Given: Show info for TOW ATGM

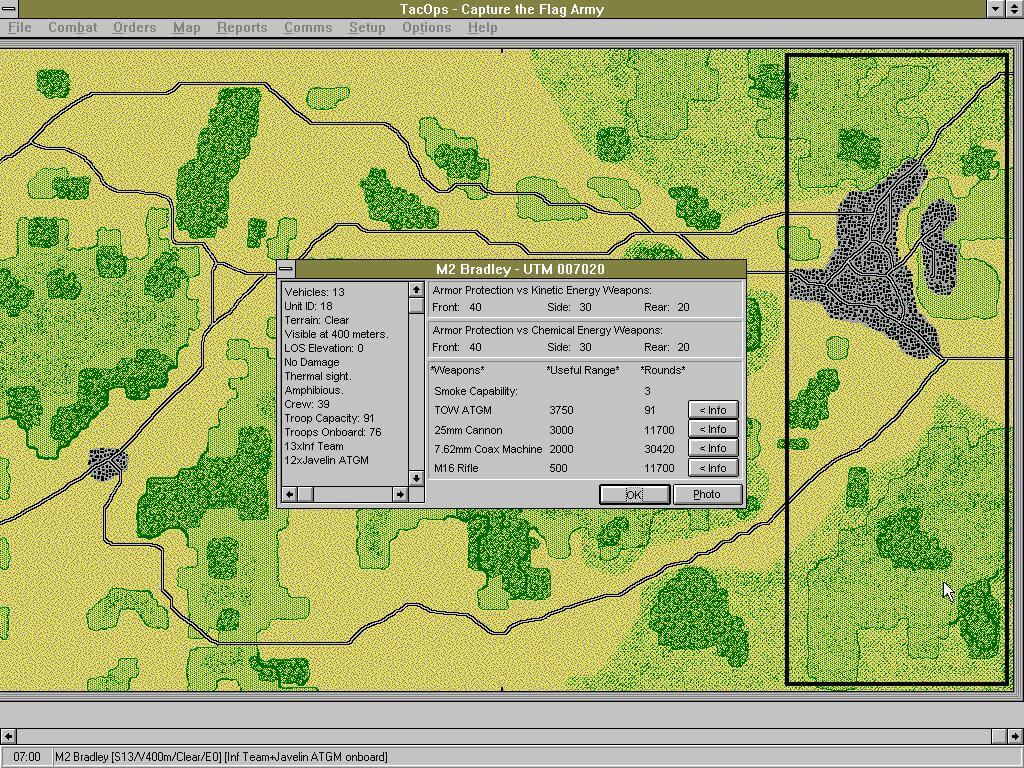Looking at the screenshot, I should pyautogui.click(x=713, y=410).
